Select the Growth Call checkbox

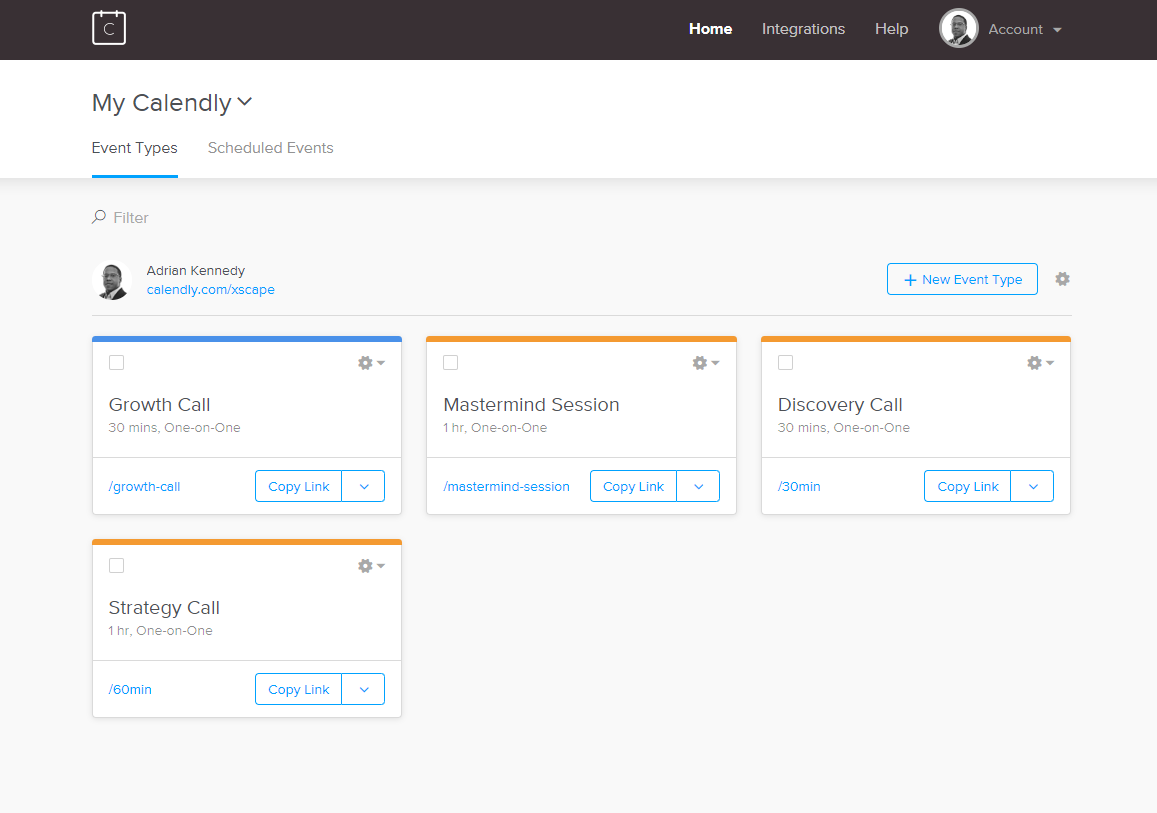(117, 362)
